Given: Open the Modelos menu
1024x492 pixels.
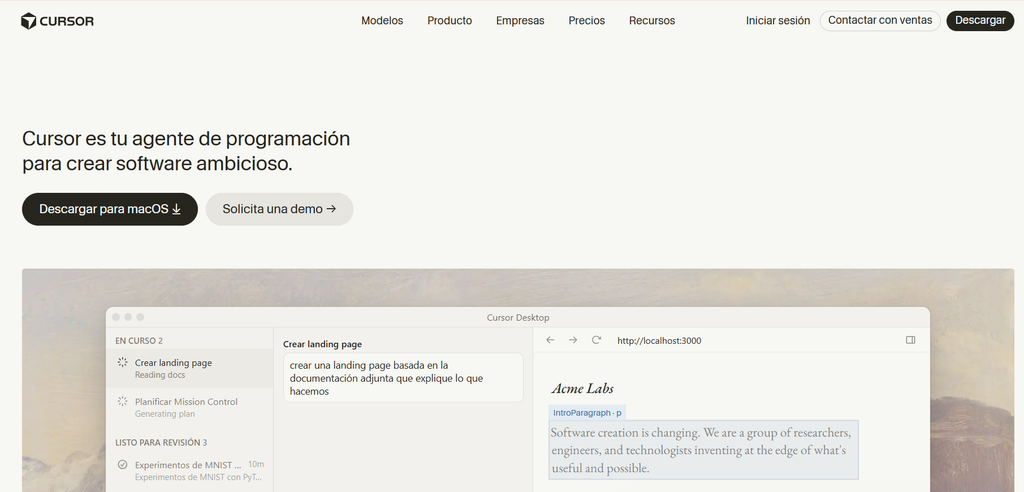Looking at the screenshot, I should (x=382, y=21).
